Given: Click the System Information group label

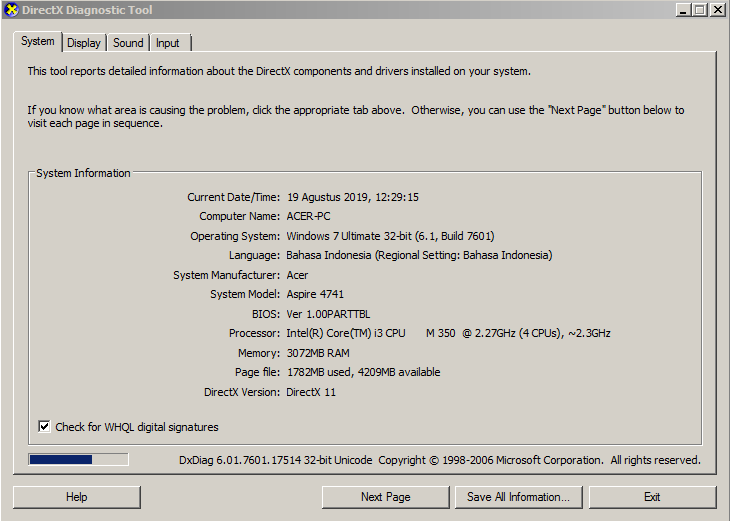Looking at the screenshot, I should coord(83,173).
